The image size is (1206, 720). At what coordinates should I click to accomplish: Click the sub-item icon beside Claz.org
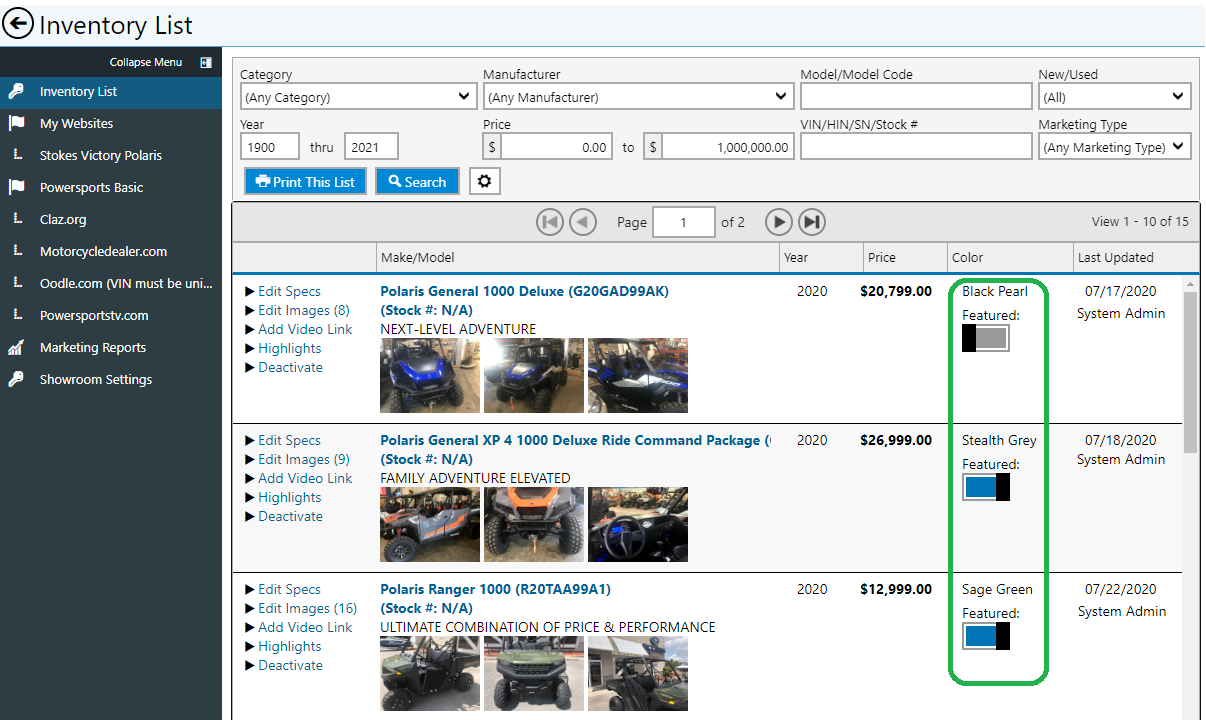pos(17,219)
